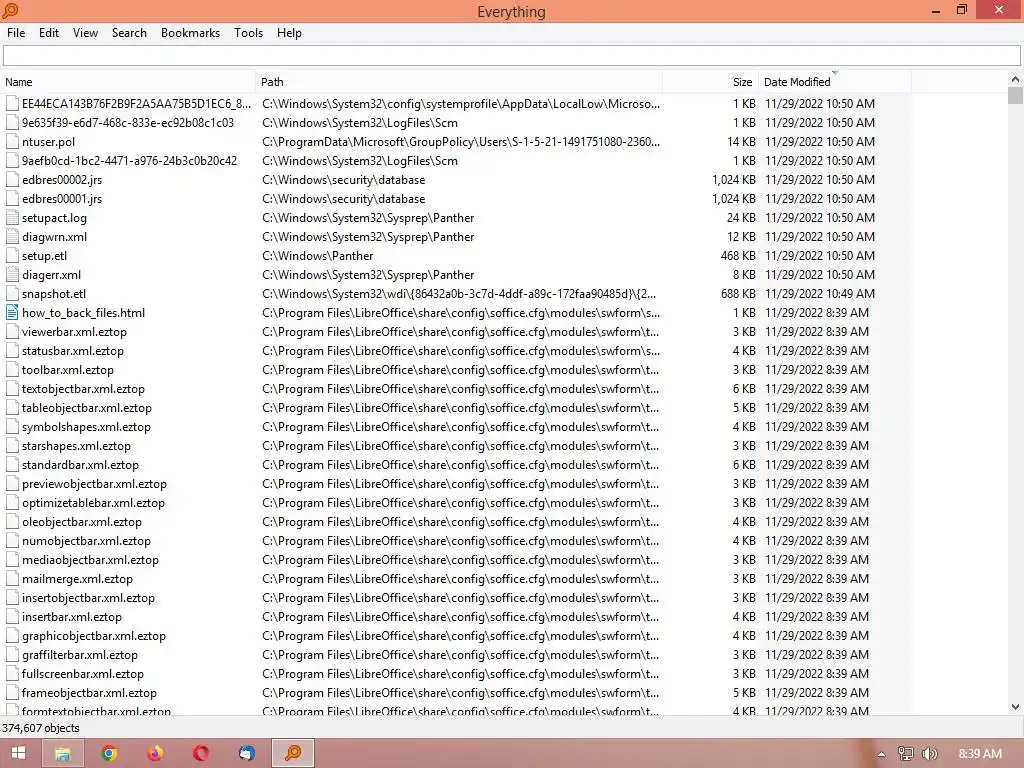Select file standardbar.xml.eztop

(80, 464)
